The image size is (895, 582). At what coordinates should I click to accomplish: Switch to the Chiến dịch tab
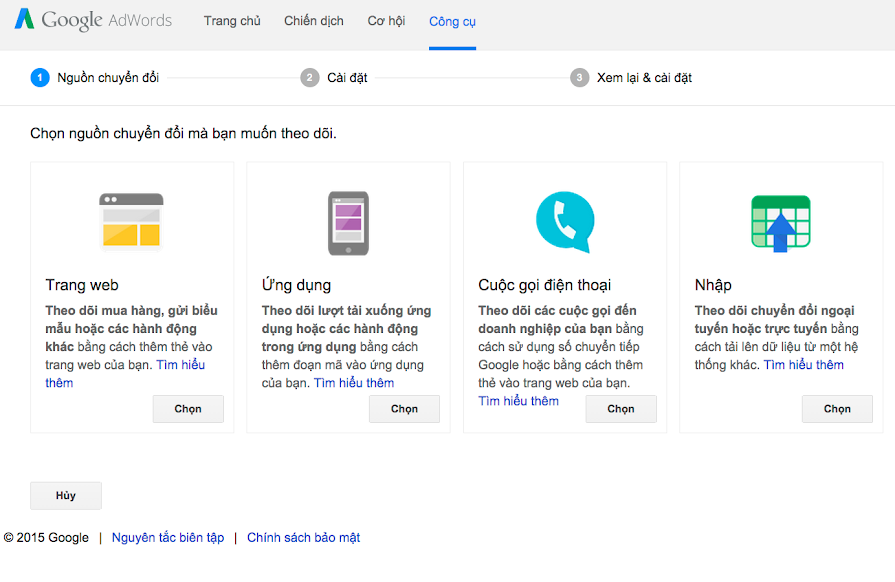(x=314, y=21)
